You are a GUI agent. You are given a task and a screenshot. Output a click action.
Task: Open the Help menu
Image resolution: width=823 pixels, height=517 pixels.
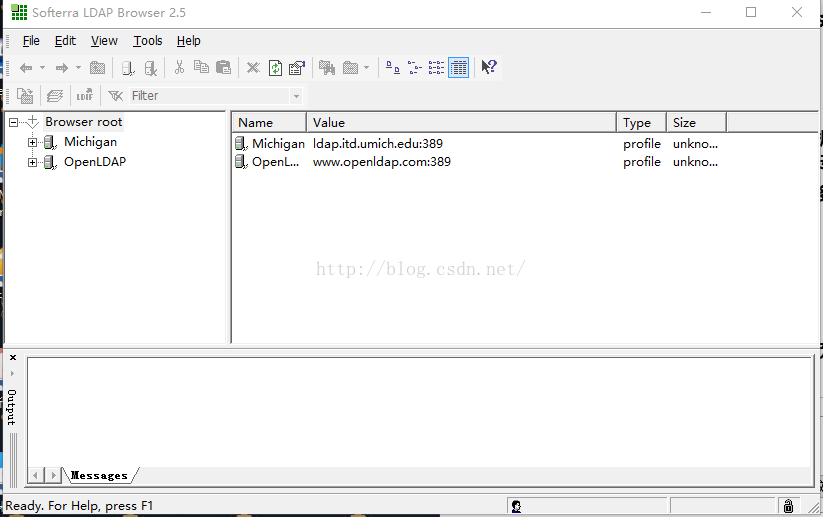click(188, 41)
